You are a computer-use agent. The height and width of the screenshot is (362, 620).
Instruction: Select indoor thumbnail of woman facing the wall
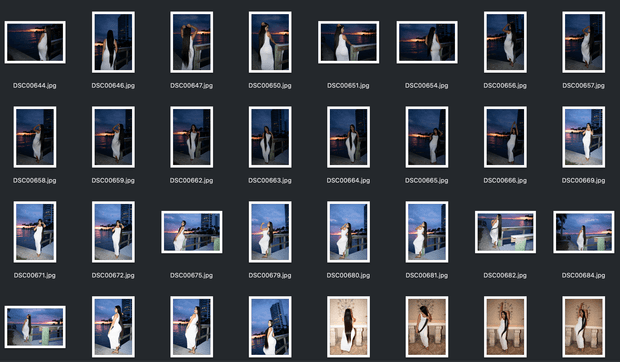coord(348,327)
